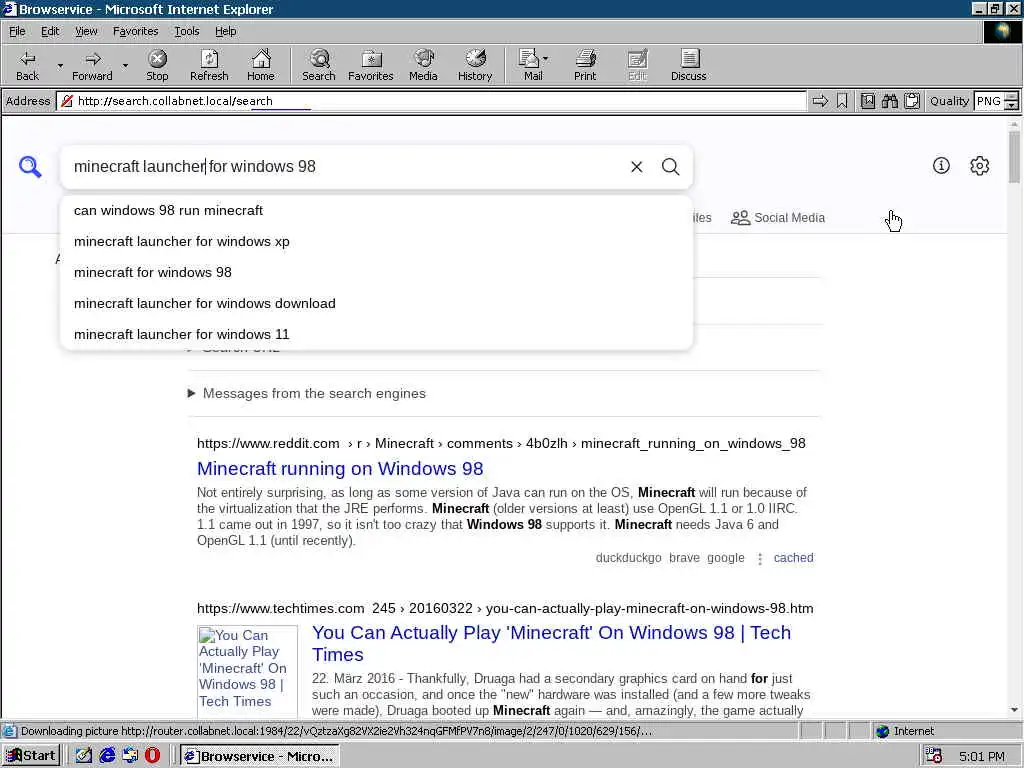Click the Internet zone in status bar
The width and height of the screenshot is (1024, 768).
[x=905, y=731]
